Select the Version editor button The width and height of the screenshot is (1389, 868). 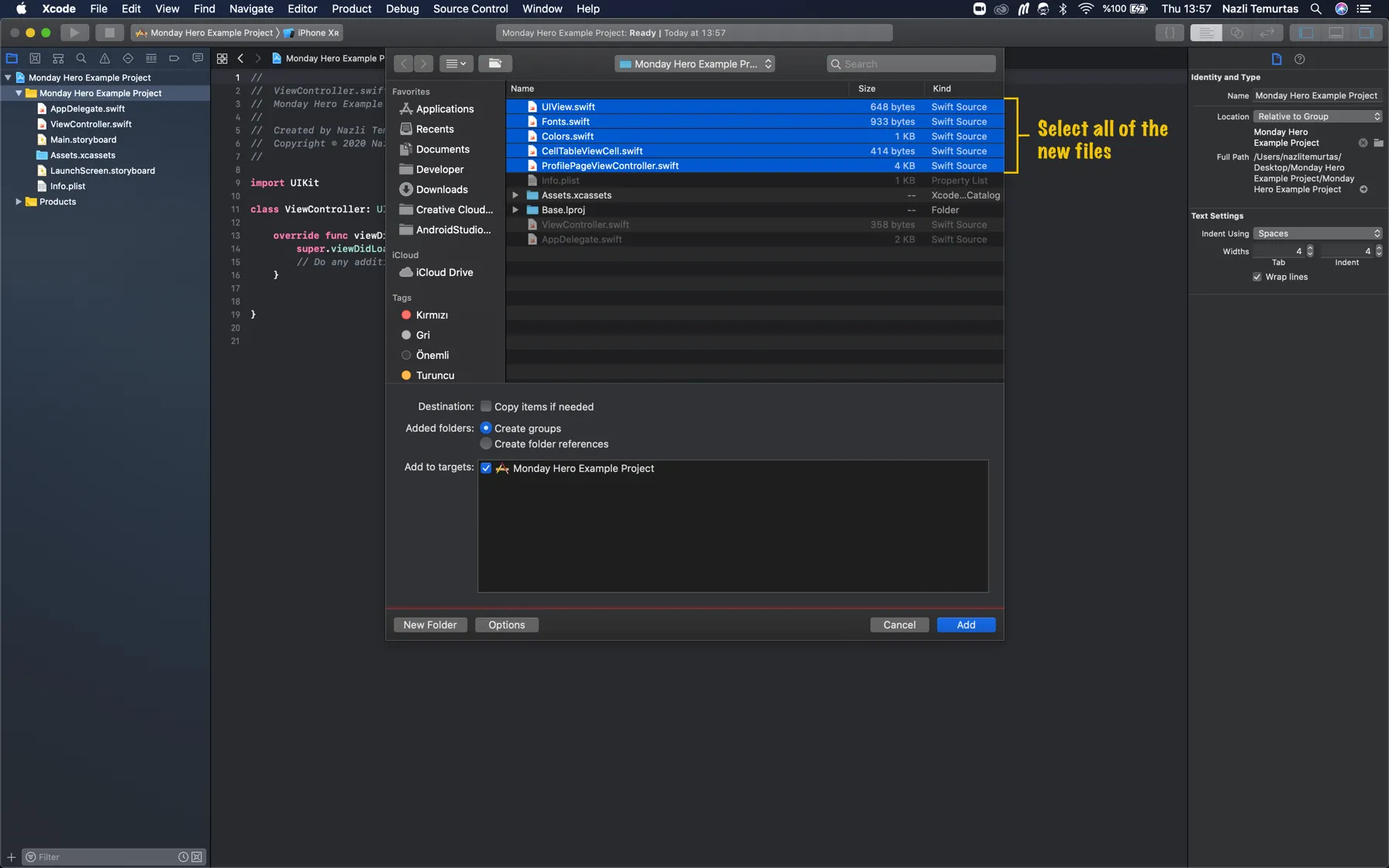pos(1267,33)
